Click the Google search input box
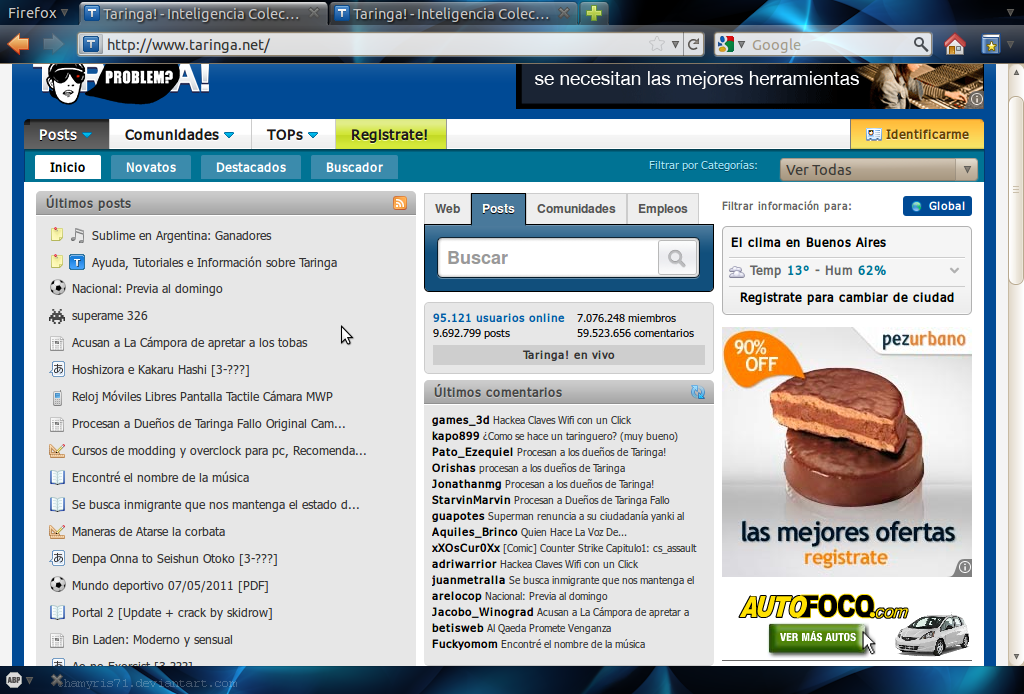Screen dimensions: 1024x694 tap(829, 44)
